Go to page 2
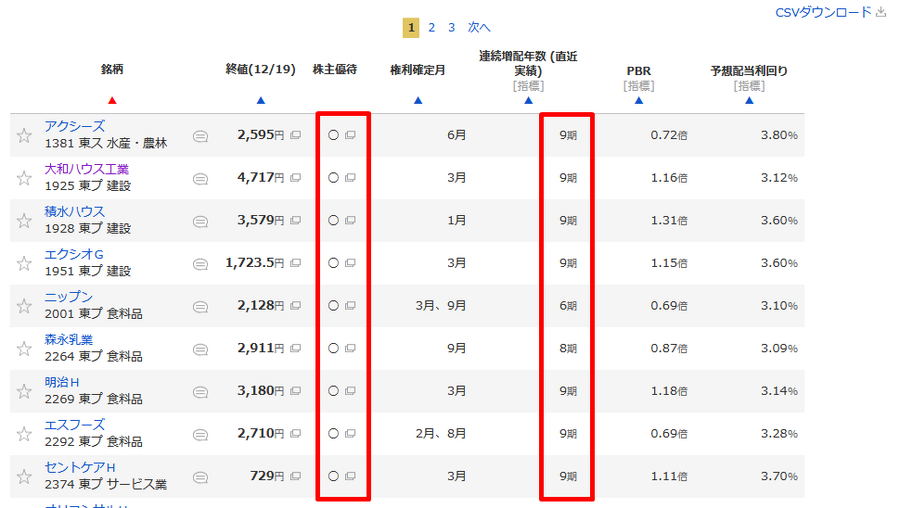Viewport: 900px width, 508px height. (x=432, y=28)
